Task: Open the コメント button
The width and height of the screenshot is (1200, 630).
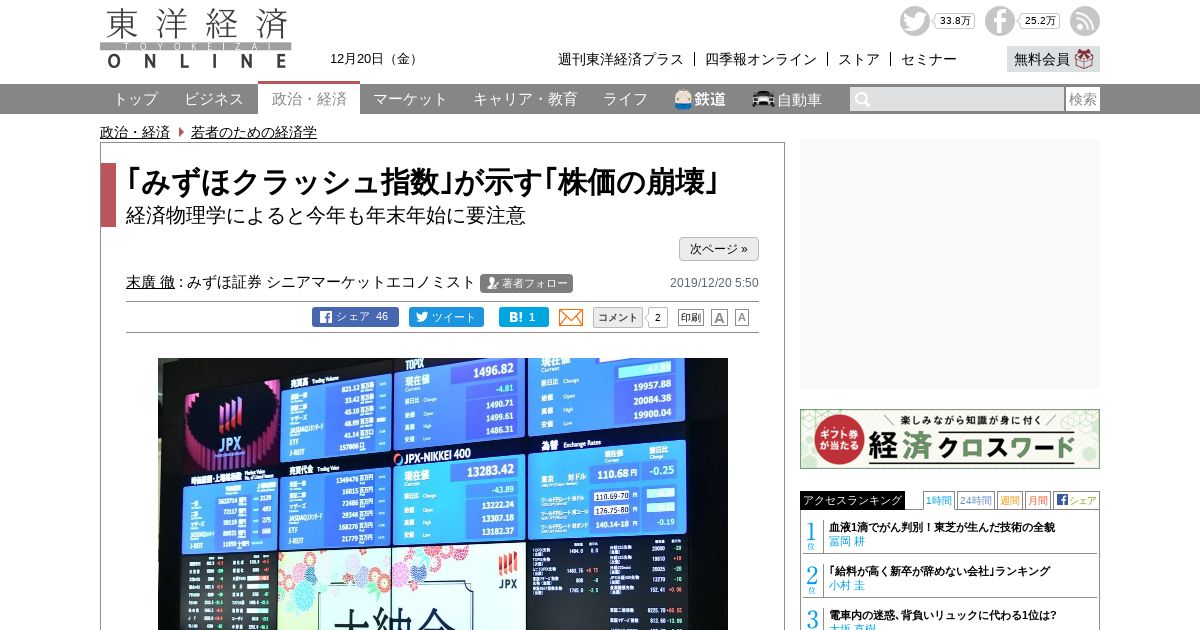Action: [618, 317]
